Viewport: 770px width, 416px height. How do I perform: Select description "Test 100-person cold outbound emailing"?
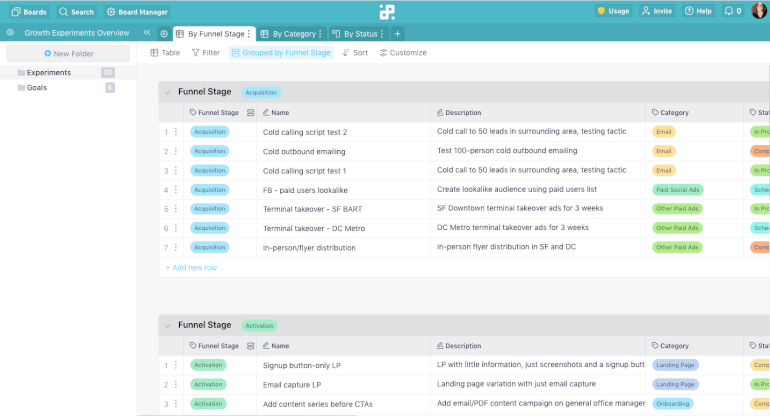(538, 151)
